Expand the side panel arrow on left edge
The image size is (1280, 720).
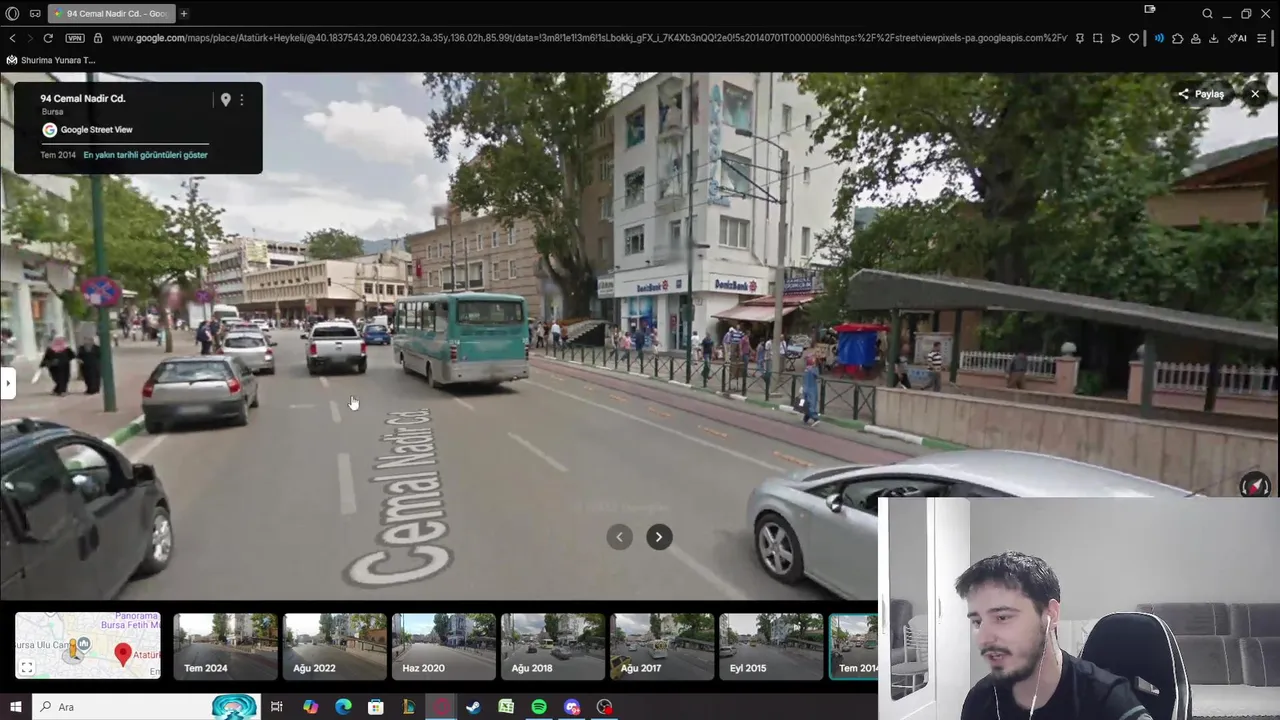(x=7, y=382)
